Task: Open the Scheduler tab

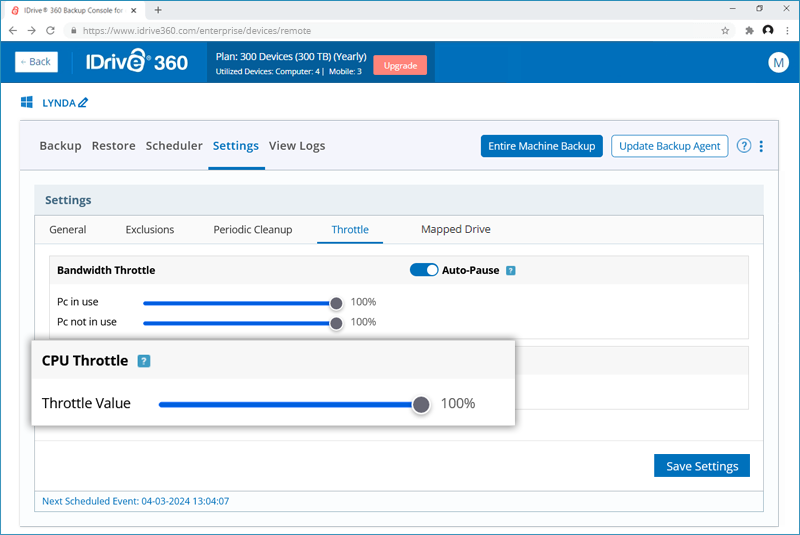Action: click(174, 146)
